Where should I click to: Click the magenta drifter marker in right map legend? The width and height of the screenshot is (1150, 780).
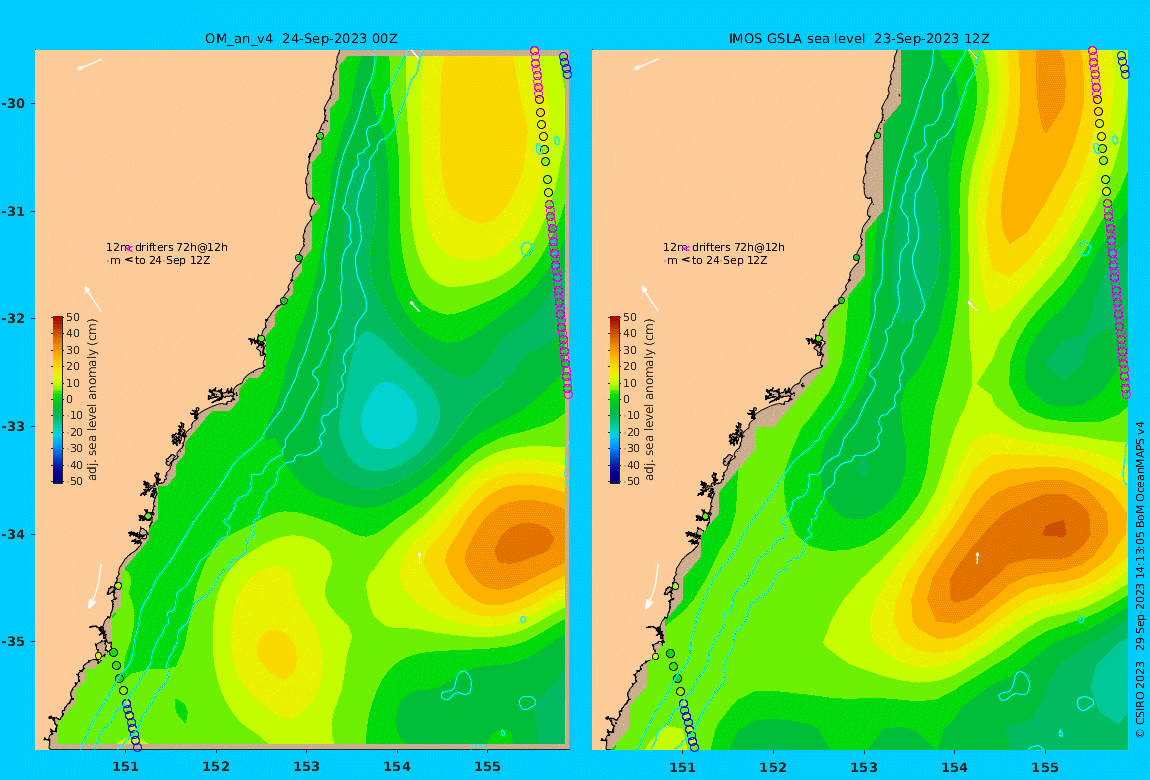[686, 249]
